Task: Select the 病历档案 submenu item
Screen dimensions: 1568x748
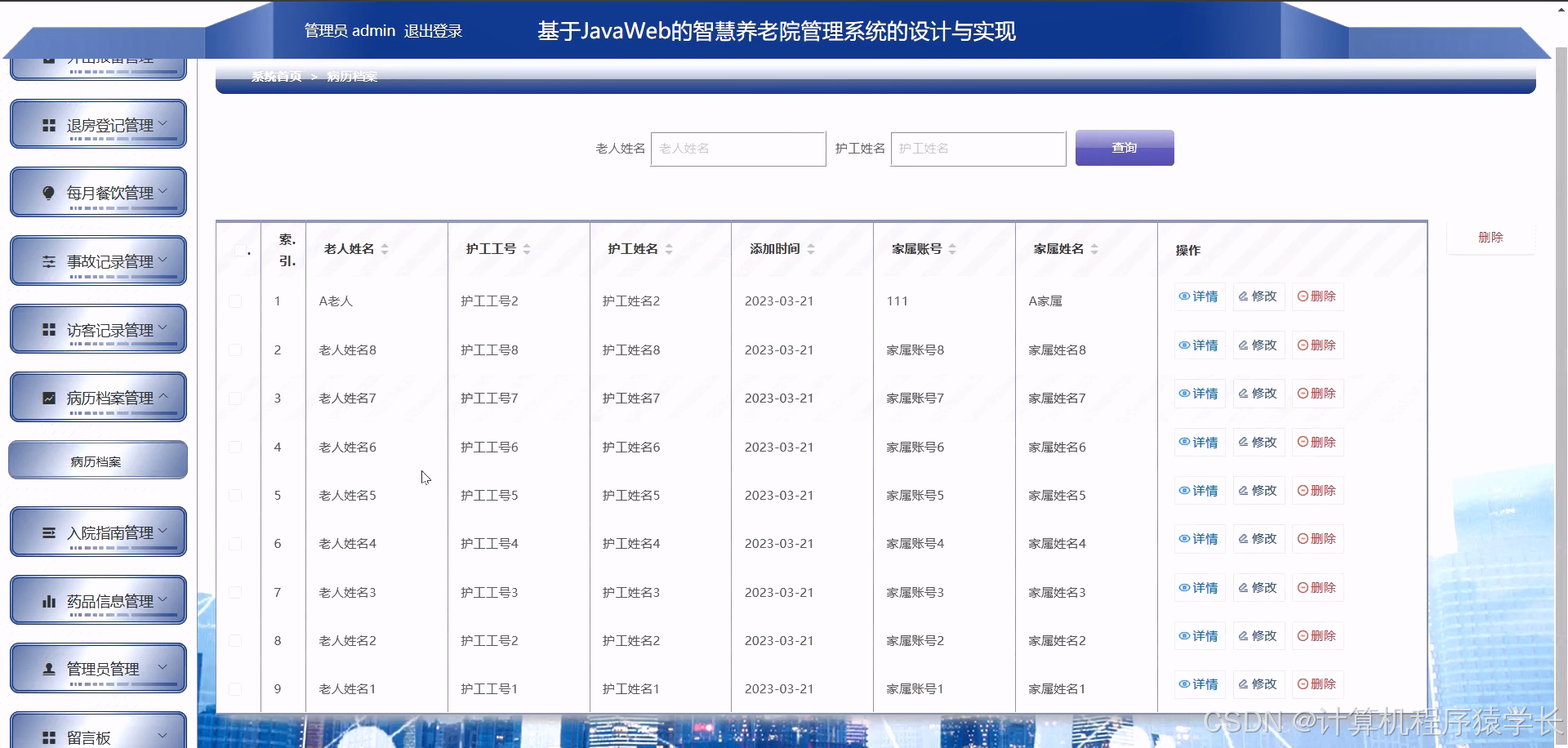Action: [x=97, y=460]
